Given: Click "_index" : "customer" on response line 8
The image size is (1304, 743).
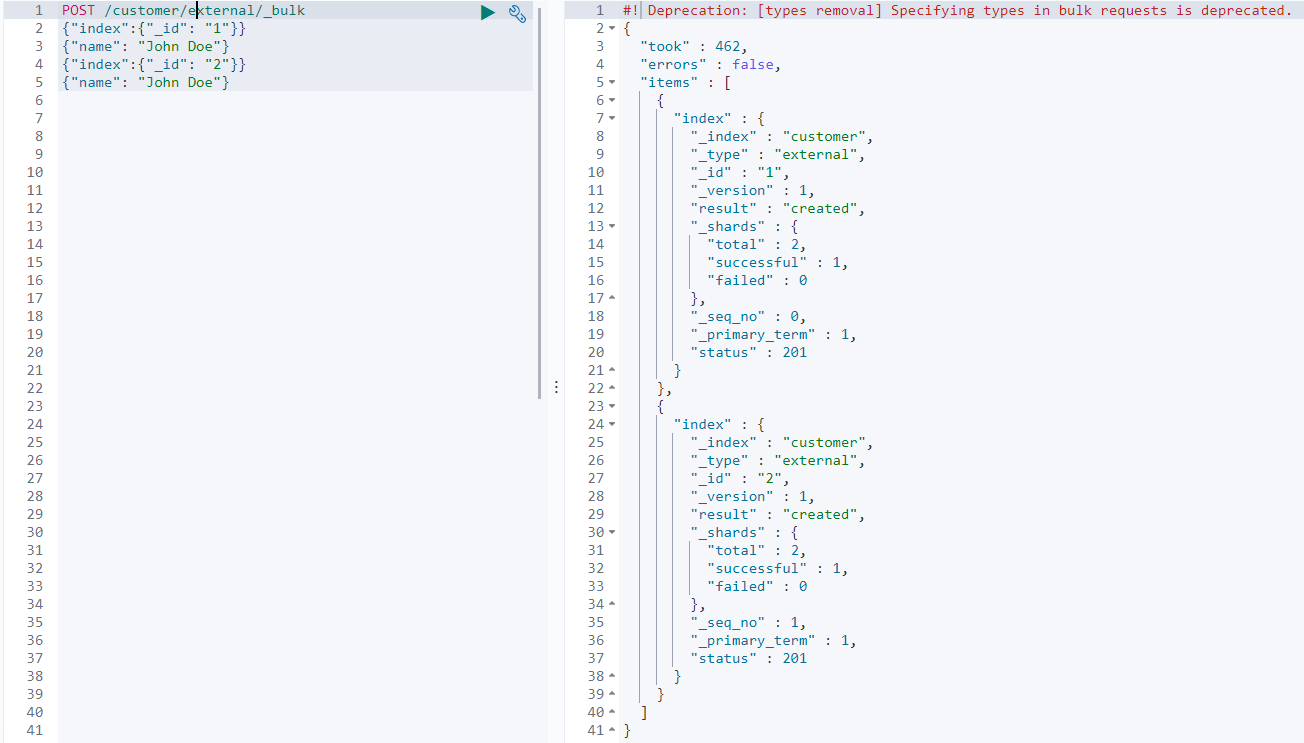Looking at the screenshot, I should click(782, 136).
